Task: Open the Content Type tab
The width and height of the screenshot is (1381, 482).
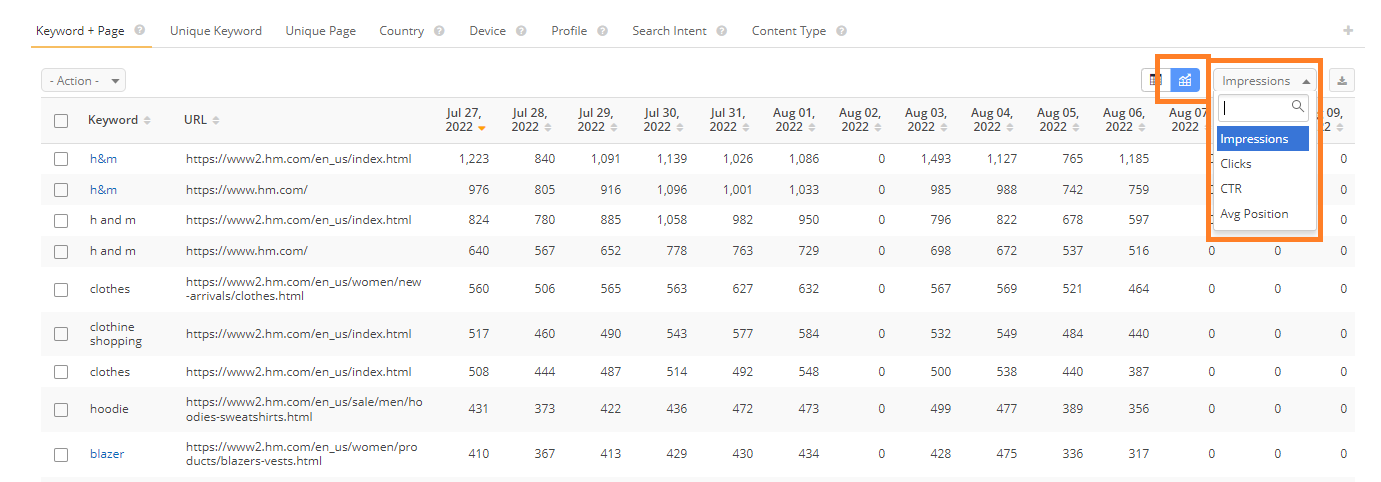Action: tap(788, 31)
